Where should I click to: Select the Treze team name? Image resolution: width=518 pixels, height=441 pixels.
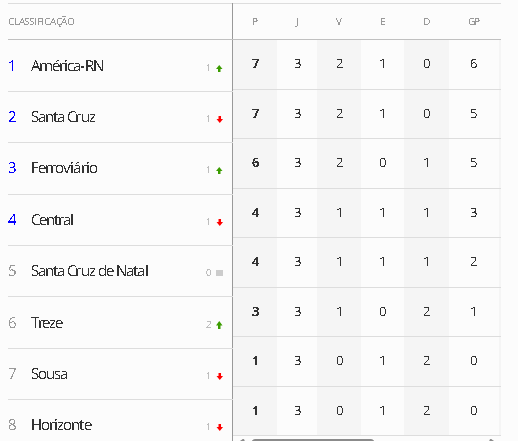(47, 323)
